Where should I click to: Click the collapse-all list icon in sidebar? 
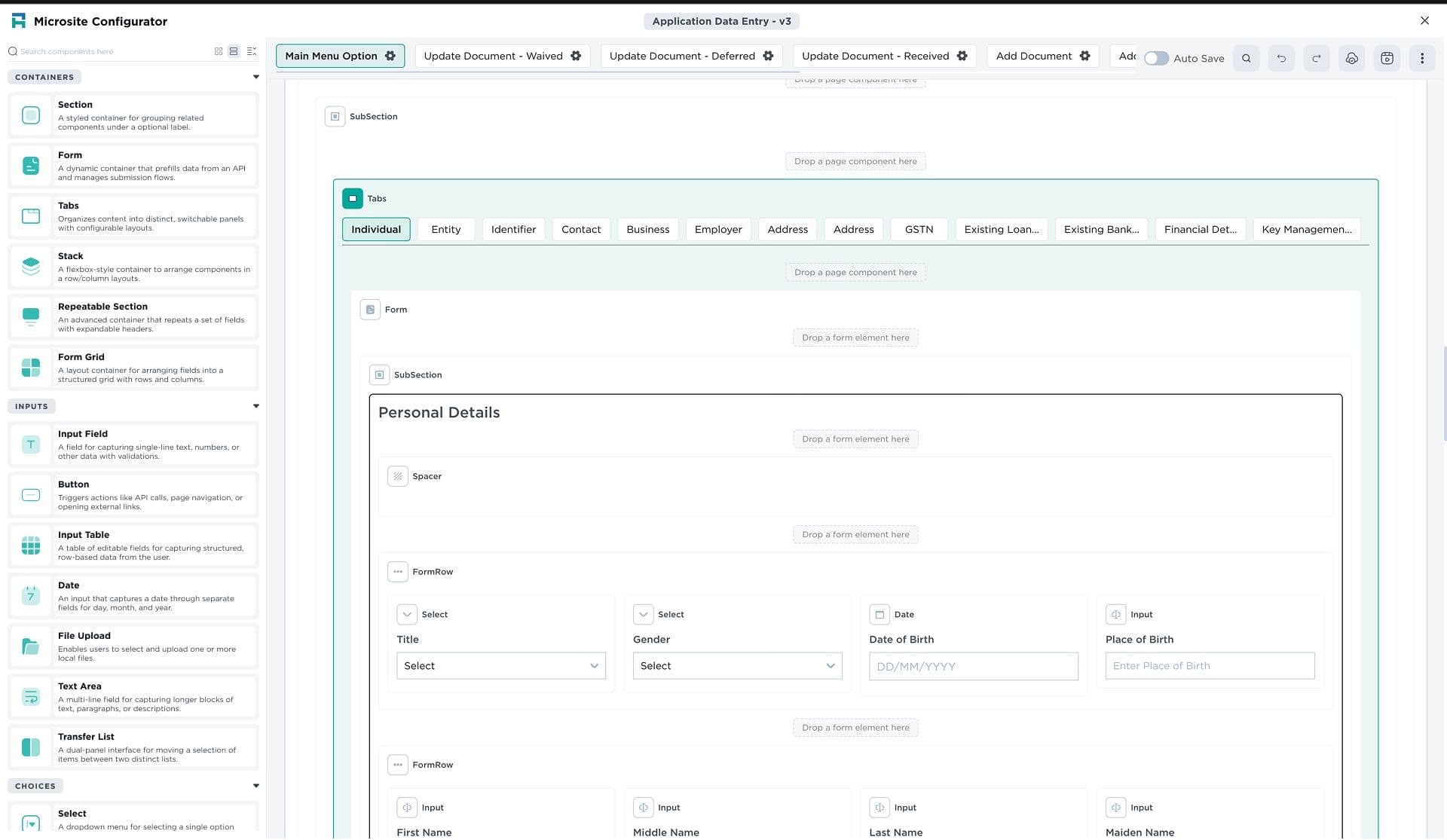pos(252,51)
